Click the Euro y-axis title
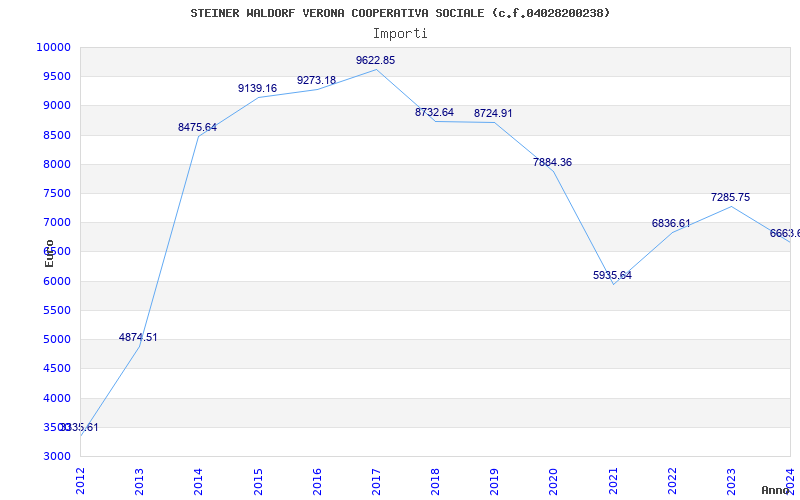This screenshot has height=500, width=800. click(x=49, y=253)
